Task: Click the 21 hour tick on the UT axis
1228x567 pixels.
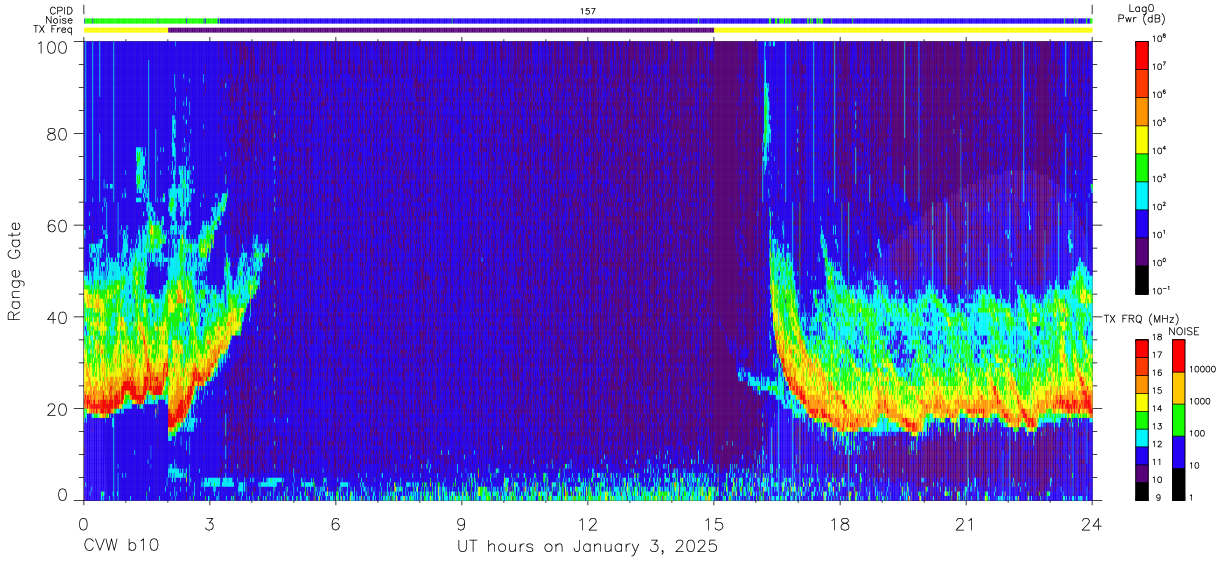Action: 966,524
